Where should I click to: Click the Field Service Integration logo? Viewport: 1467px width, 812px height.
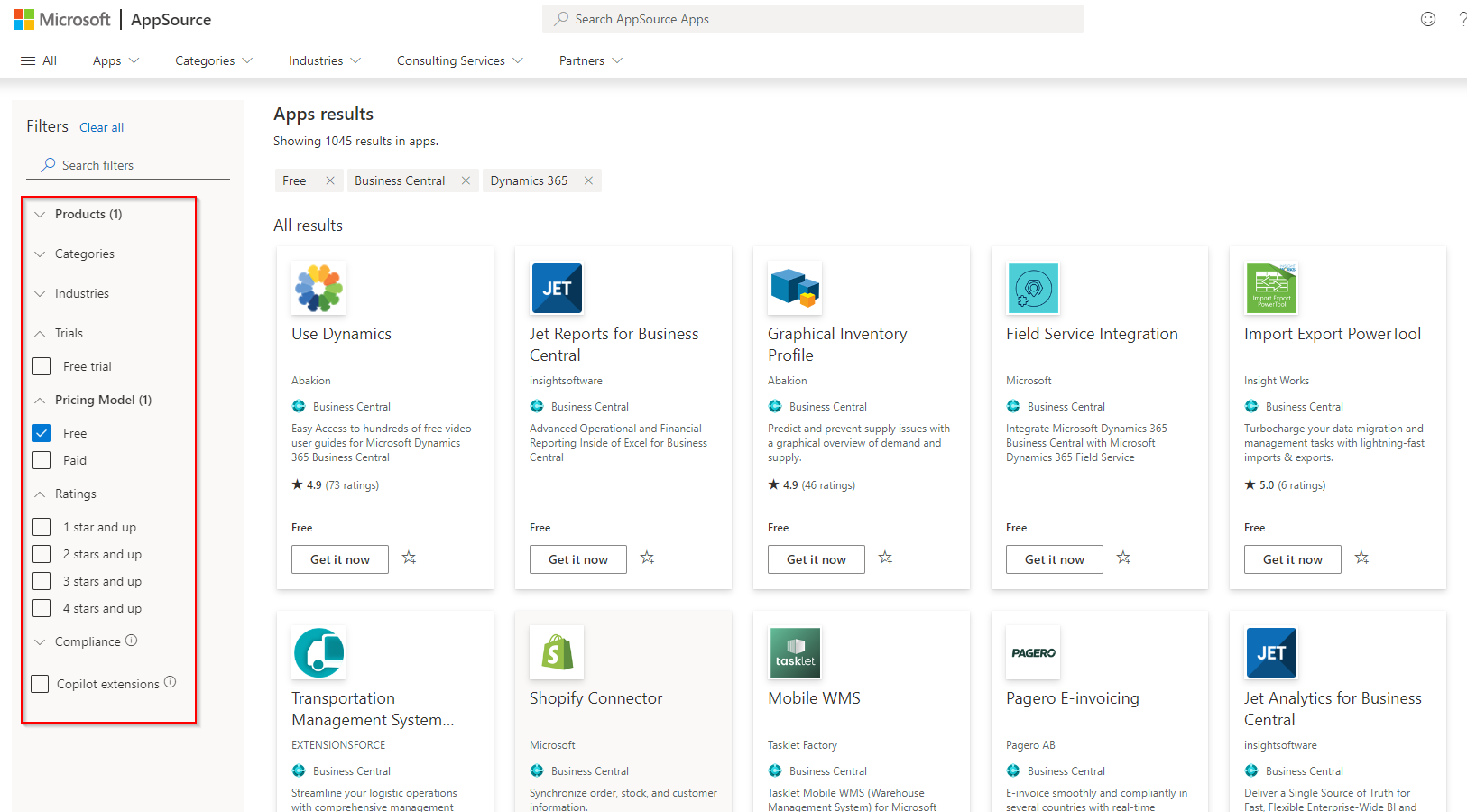[x=1033, y=289]
